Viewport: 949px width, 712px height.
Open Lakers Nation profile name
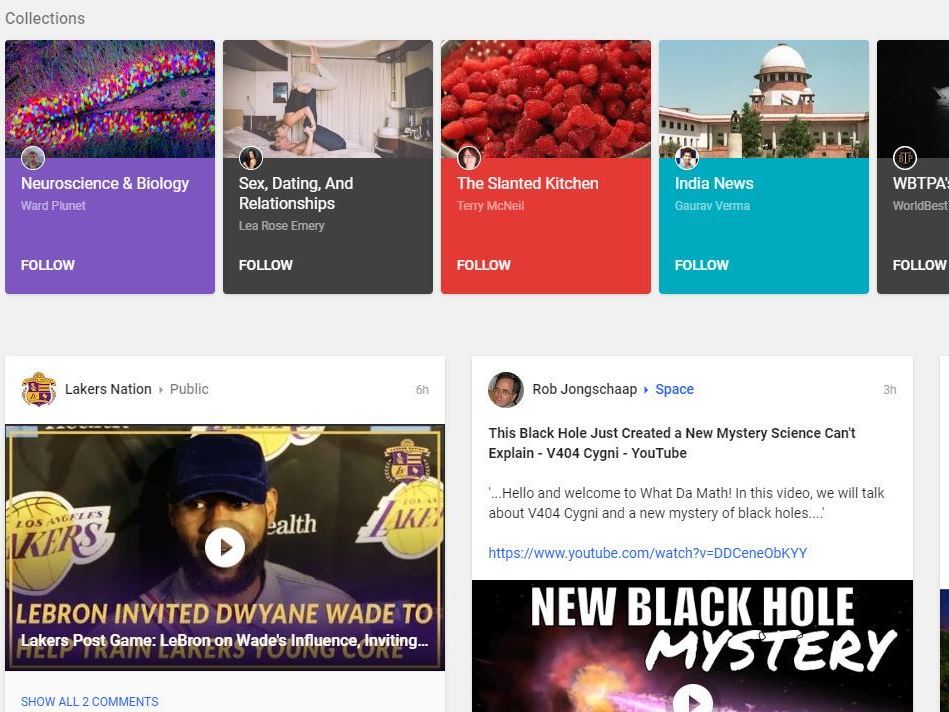coord(108,389)
